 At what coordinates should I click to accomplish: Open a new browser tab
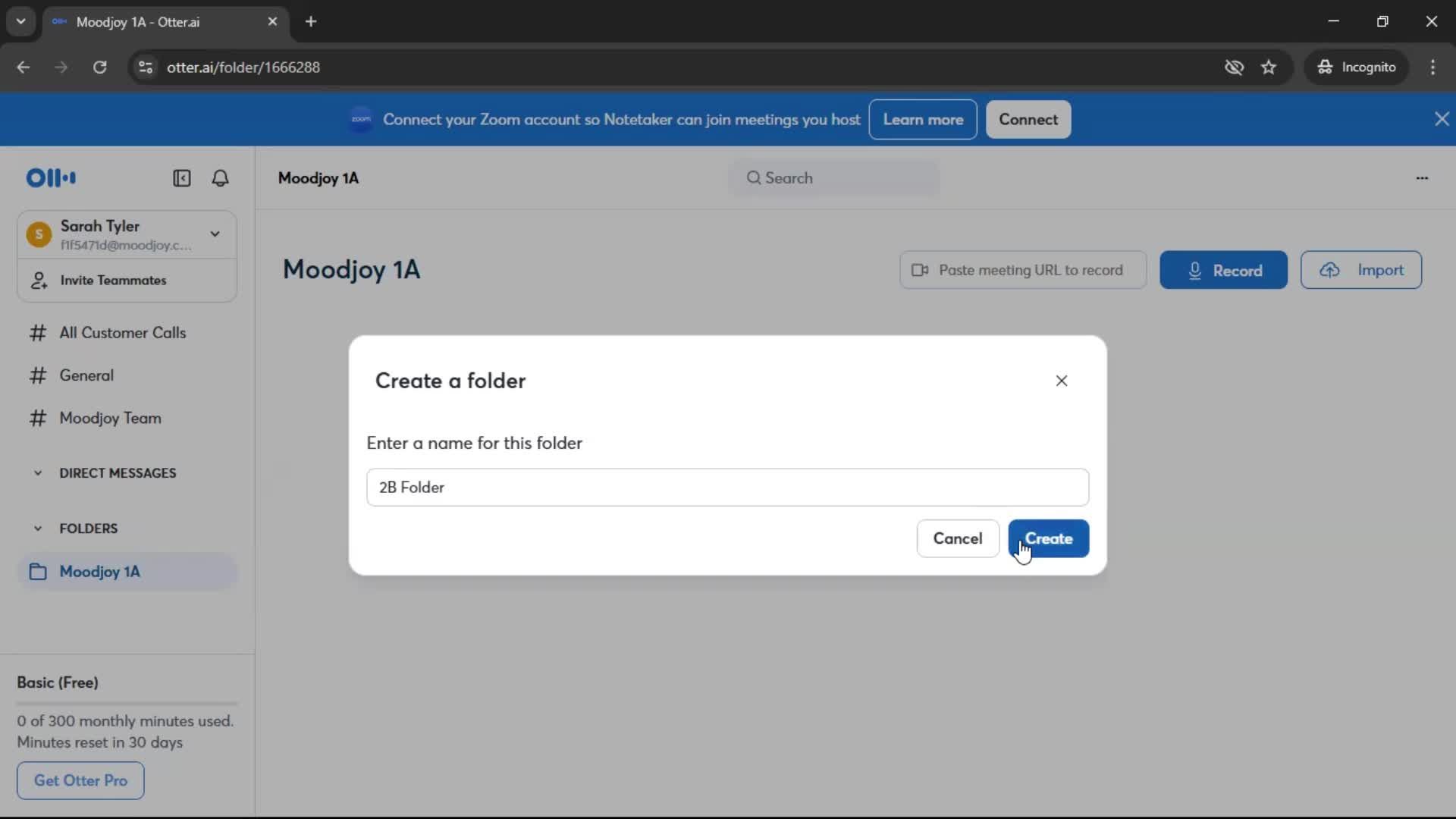pos(311,22)
